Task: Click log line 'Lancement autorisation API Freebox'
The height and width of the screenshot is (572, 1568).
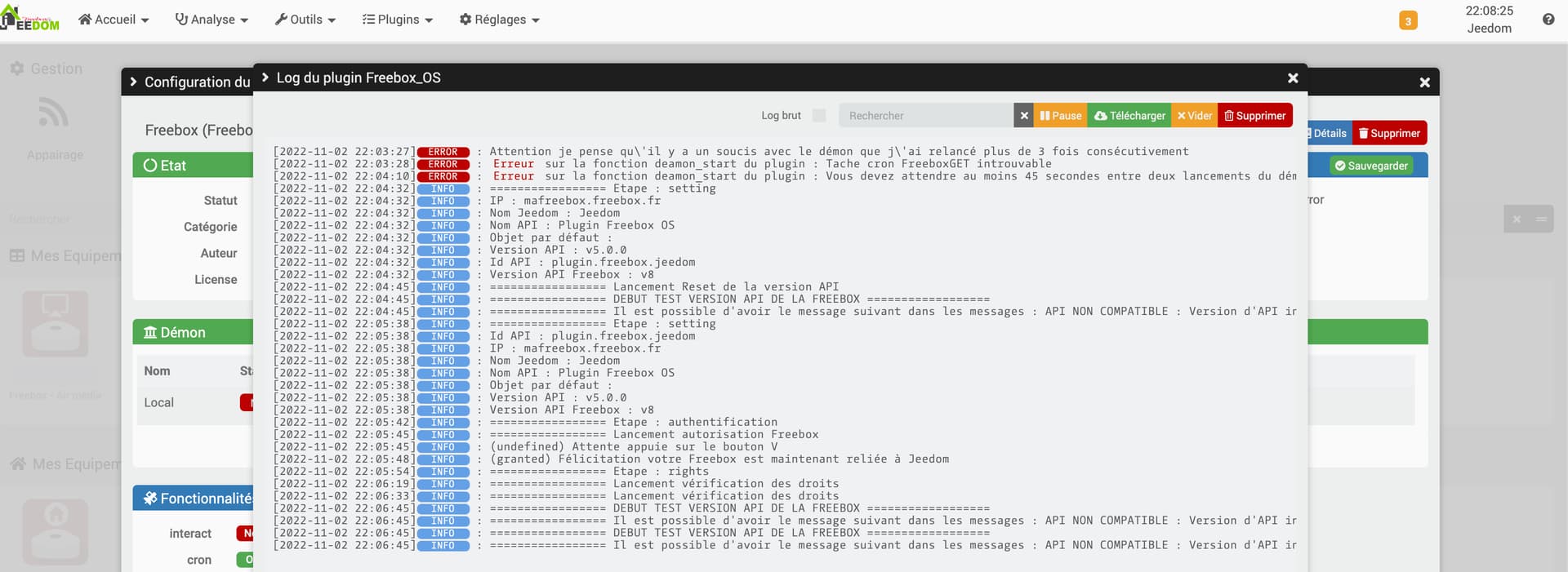Action: coord(653,434)
